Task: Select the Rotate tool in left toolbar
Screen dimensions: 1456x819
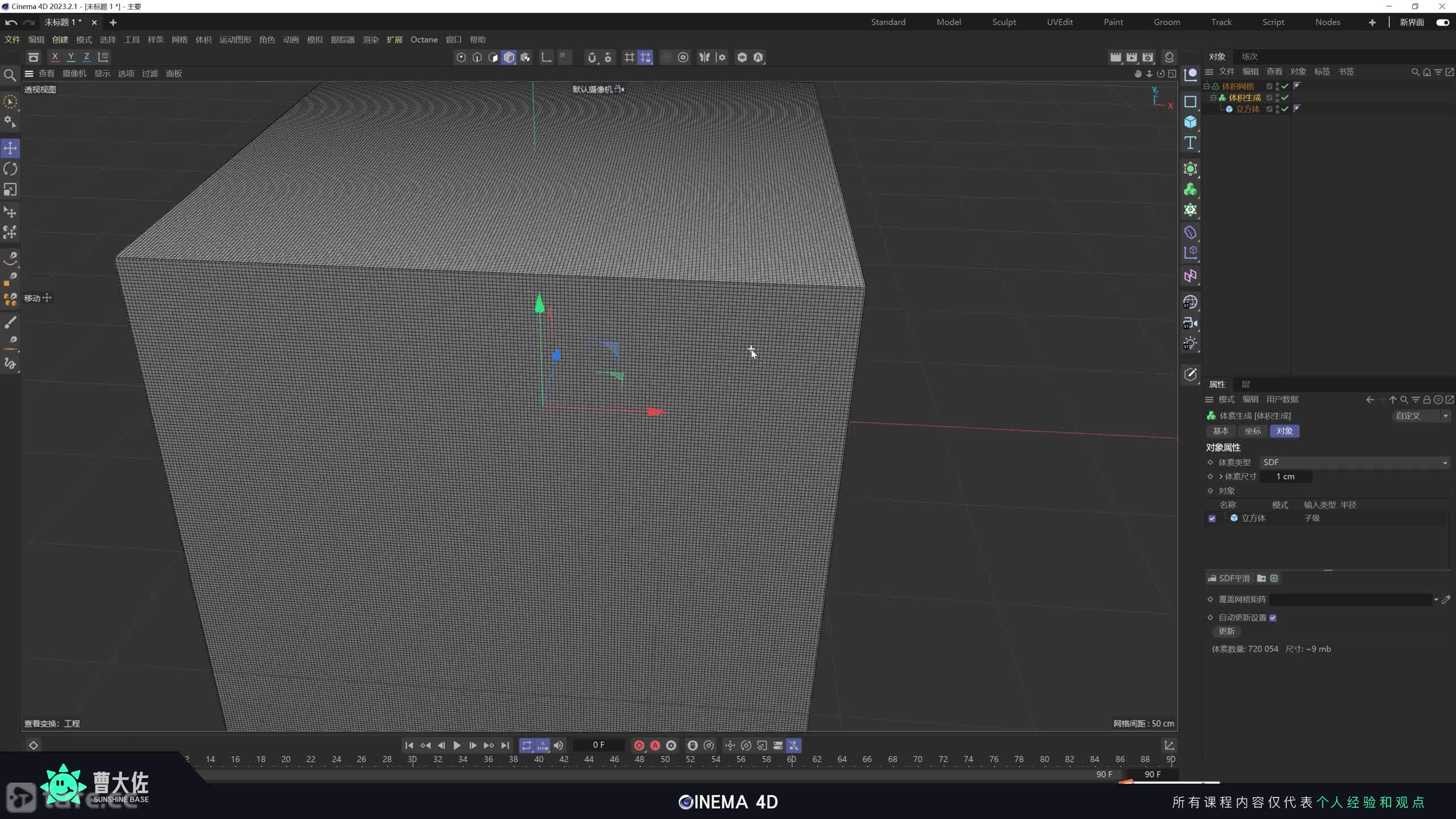Action: pos(10,169)
